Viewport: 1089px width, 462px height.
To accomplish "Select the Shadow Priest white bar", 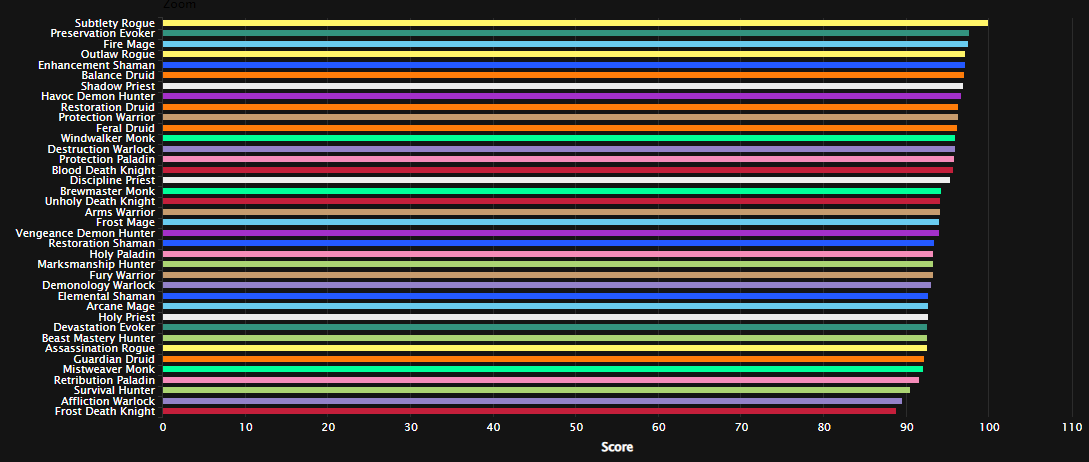I will coord(563,86).
